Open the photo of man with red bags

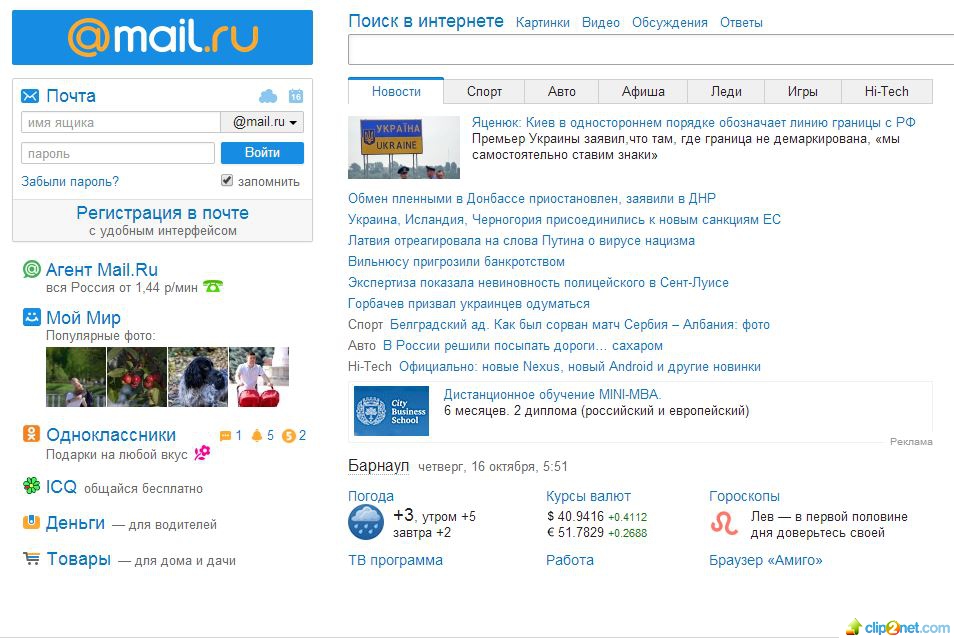[x=259, y=376]
